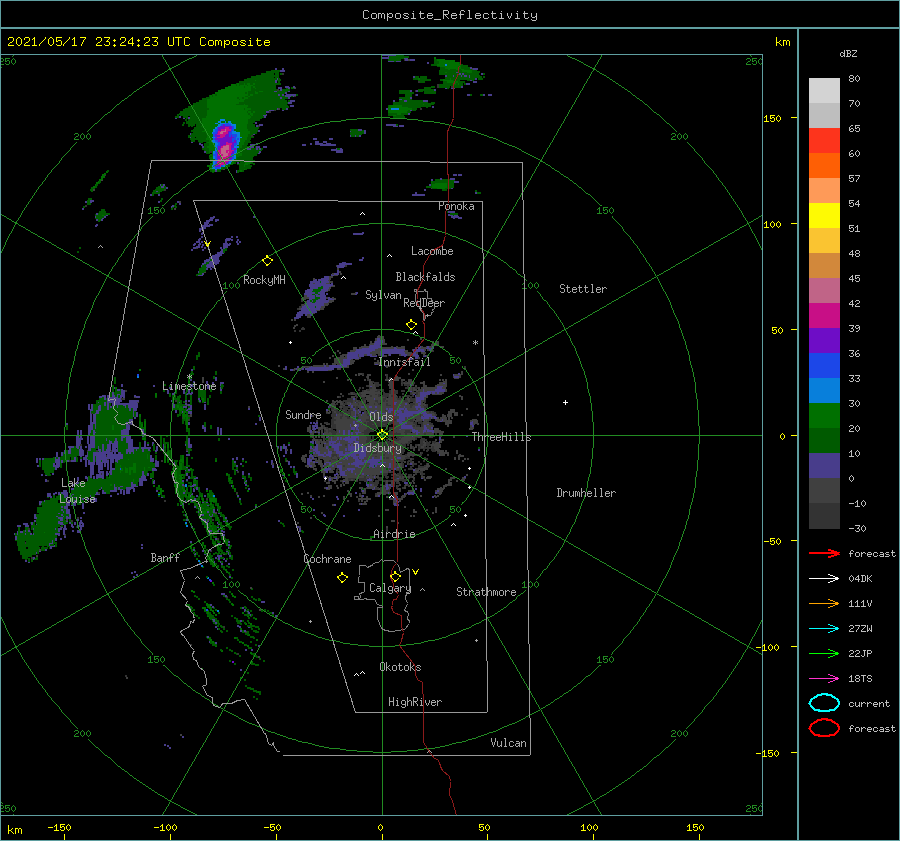Click the yellow diamond marker below RedDeer
This screenshot has height=841, width=900.
tap(411, 325)
